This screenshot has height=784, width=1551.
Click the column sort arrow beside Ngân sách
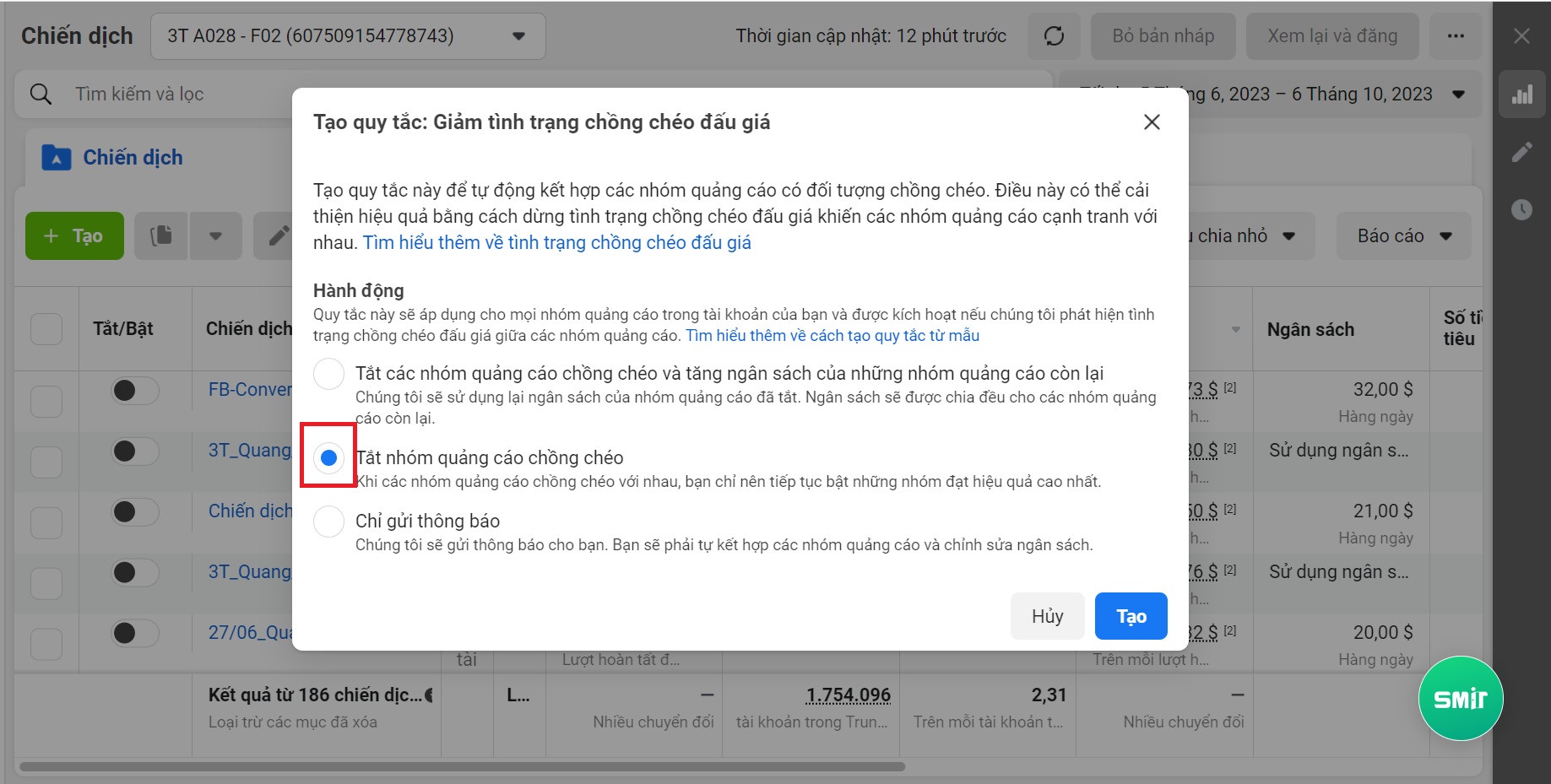tap(1236, 330)
